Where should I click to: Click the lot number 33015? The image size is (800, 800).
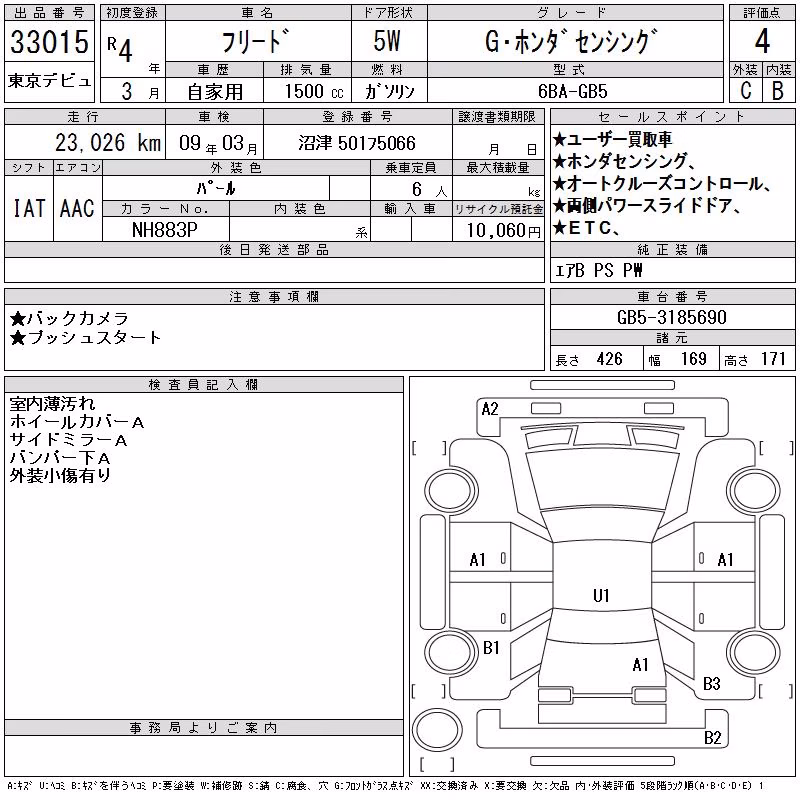pos(49,42)
